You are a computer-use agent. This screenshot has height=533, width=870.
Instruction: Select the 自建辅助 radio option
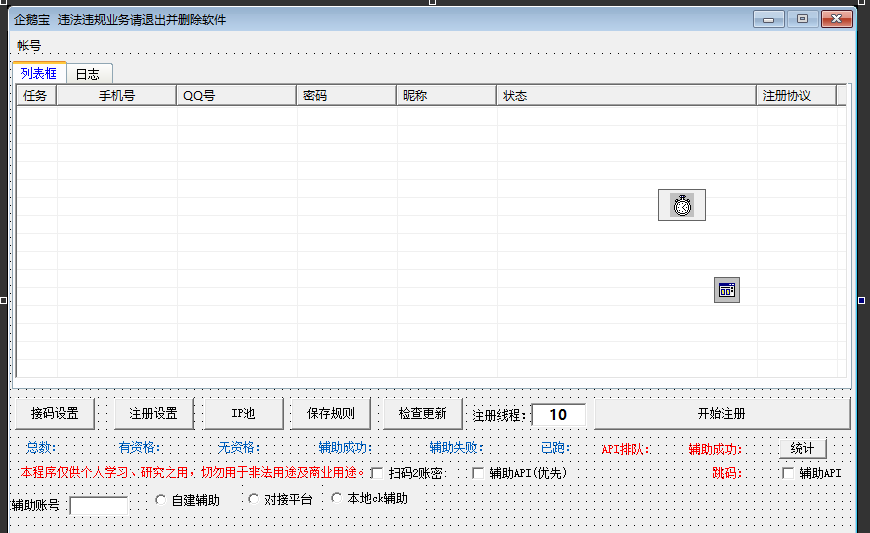pyautogui.click(x=161, y=499)
